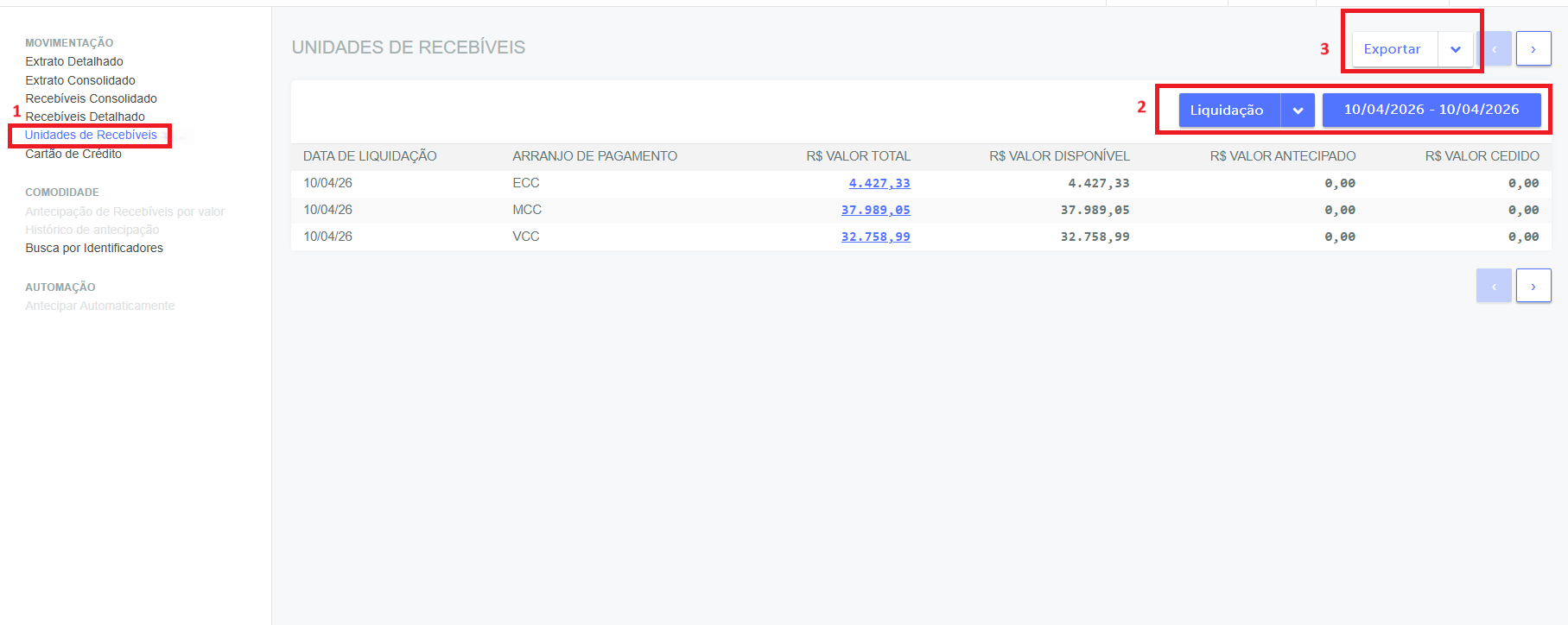Click the ECC row date 10/04/26
Screen dimensions: 1568x625
[327, 183]
